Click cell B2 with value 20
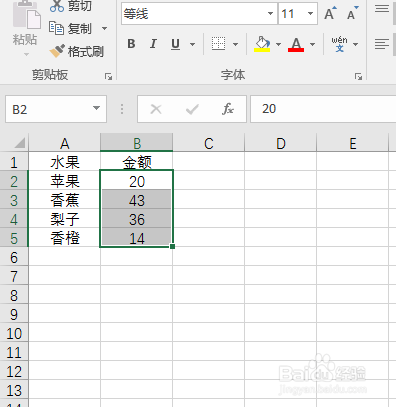Screen dimensions: 396x407 click(137, 181)
